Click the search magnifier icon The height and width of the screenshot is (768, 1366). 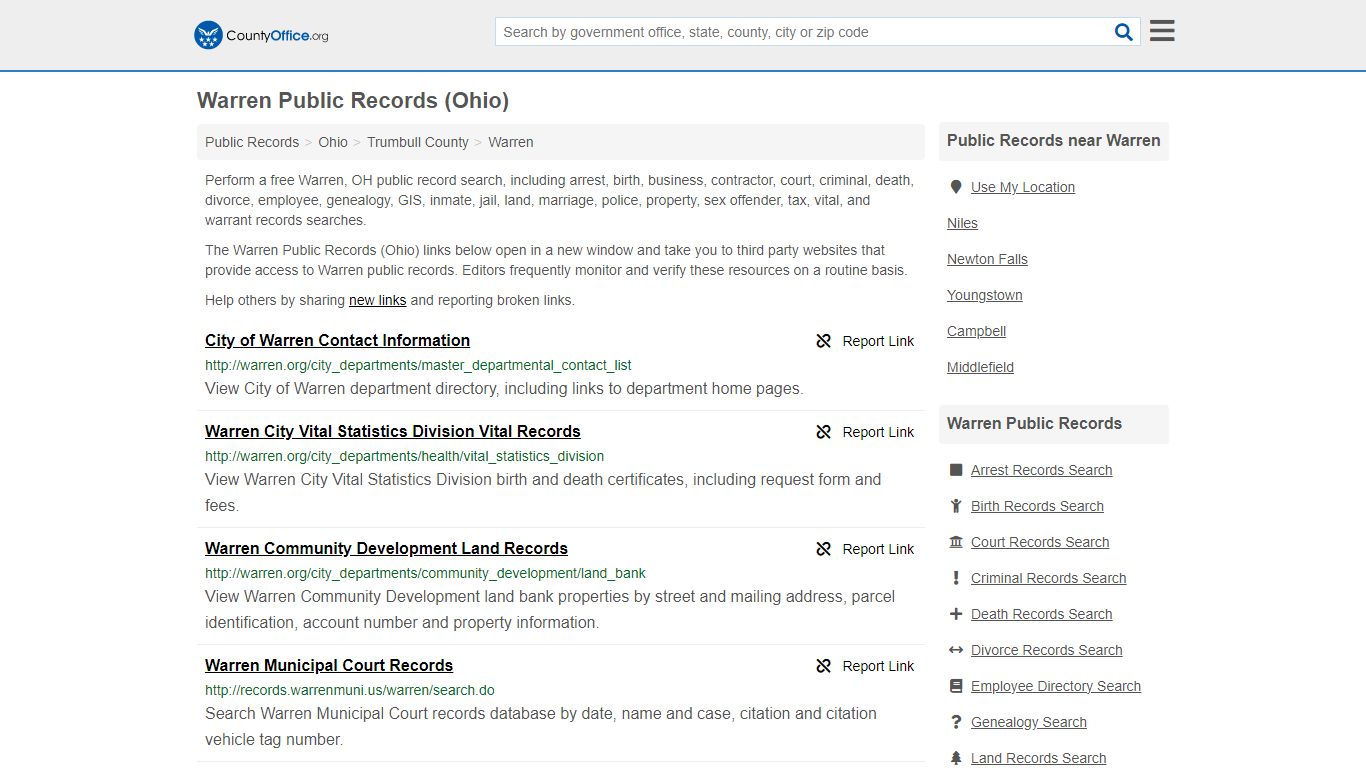pos(1124,32)
